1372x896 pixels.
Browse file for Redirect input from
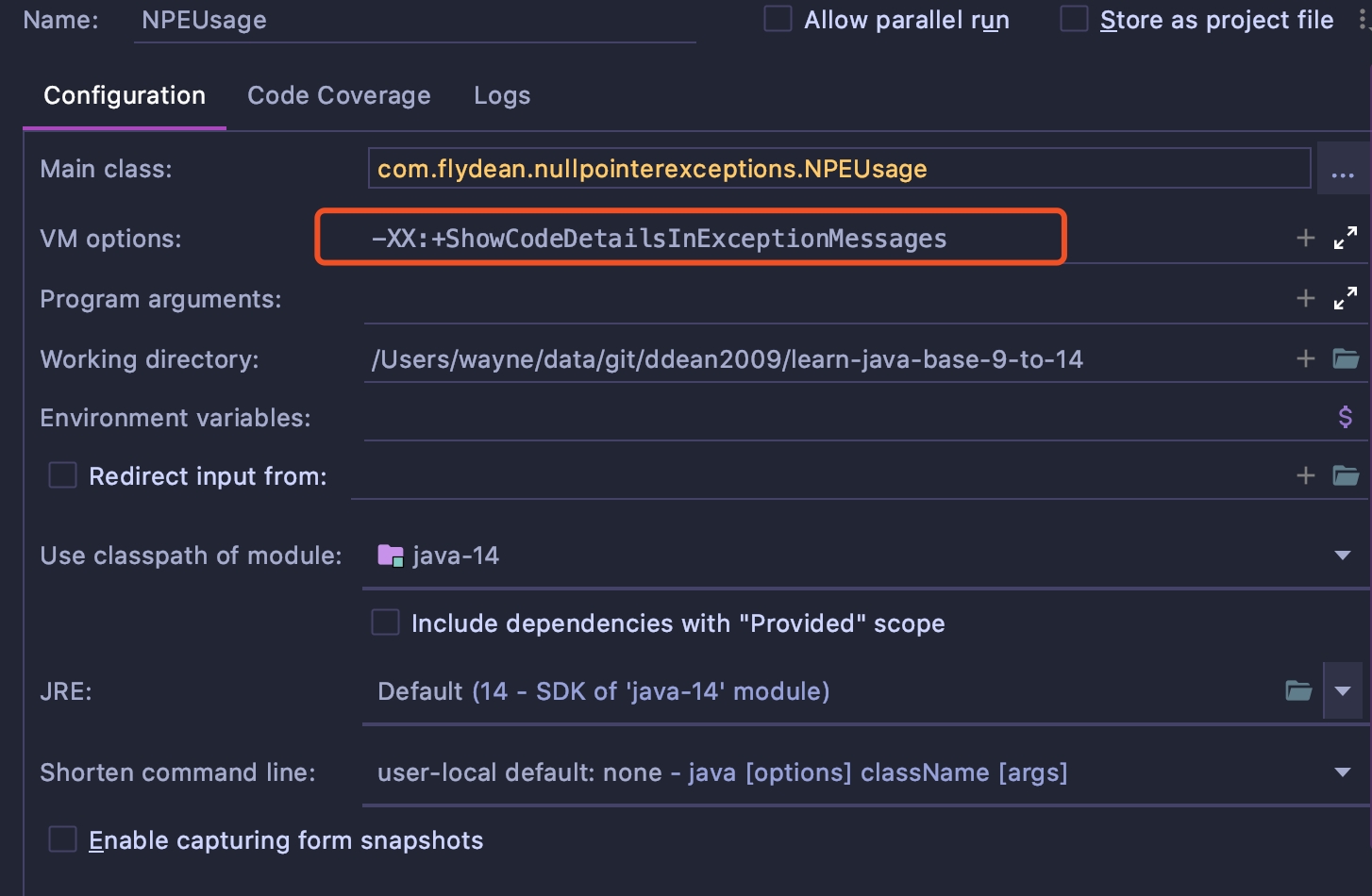pyautogui.click(x=1345, y=476)
